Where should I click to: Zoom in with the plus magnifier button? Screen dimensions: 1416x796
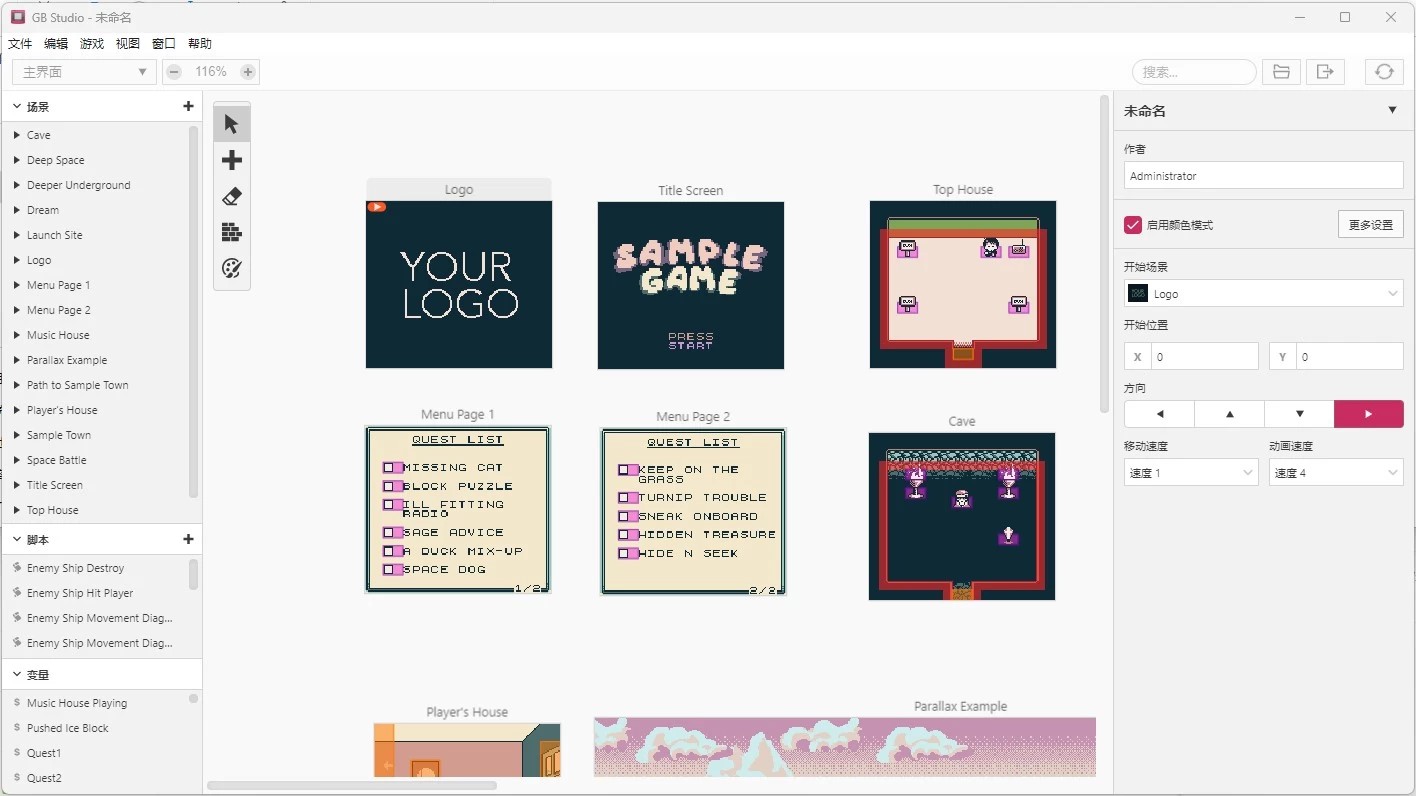point(248,72)
